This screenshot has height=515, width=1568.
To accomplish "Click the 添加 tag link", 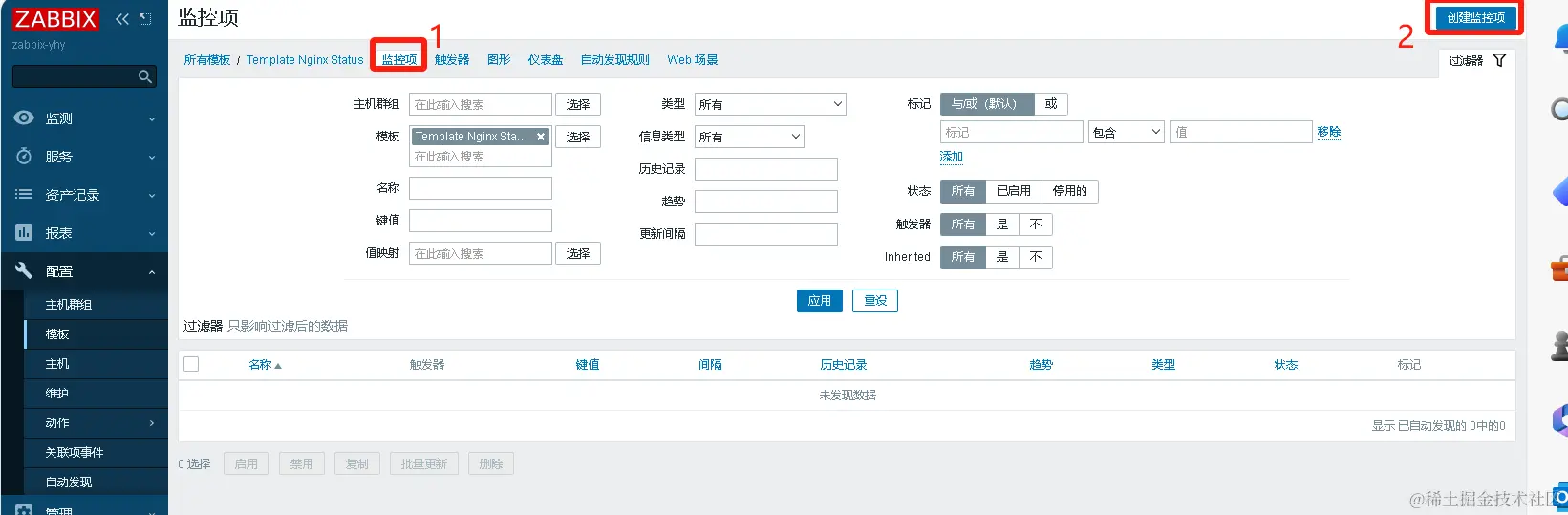I will [952, 157].
